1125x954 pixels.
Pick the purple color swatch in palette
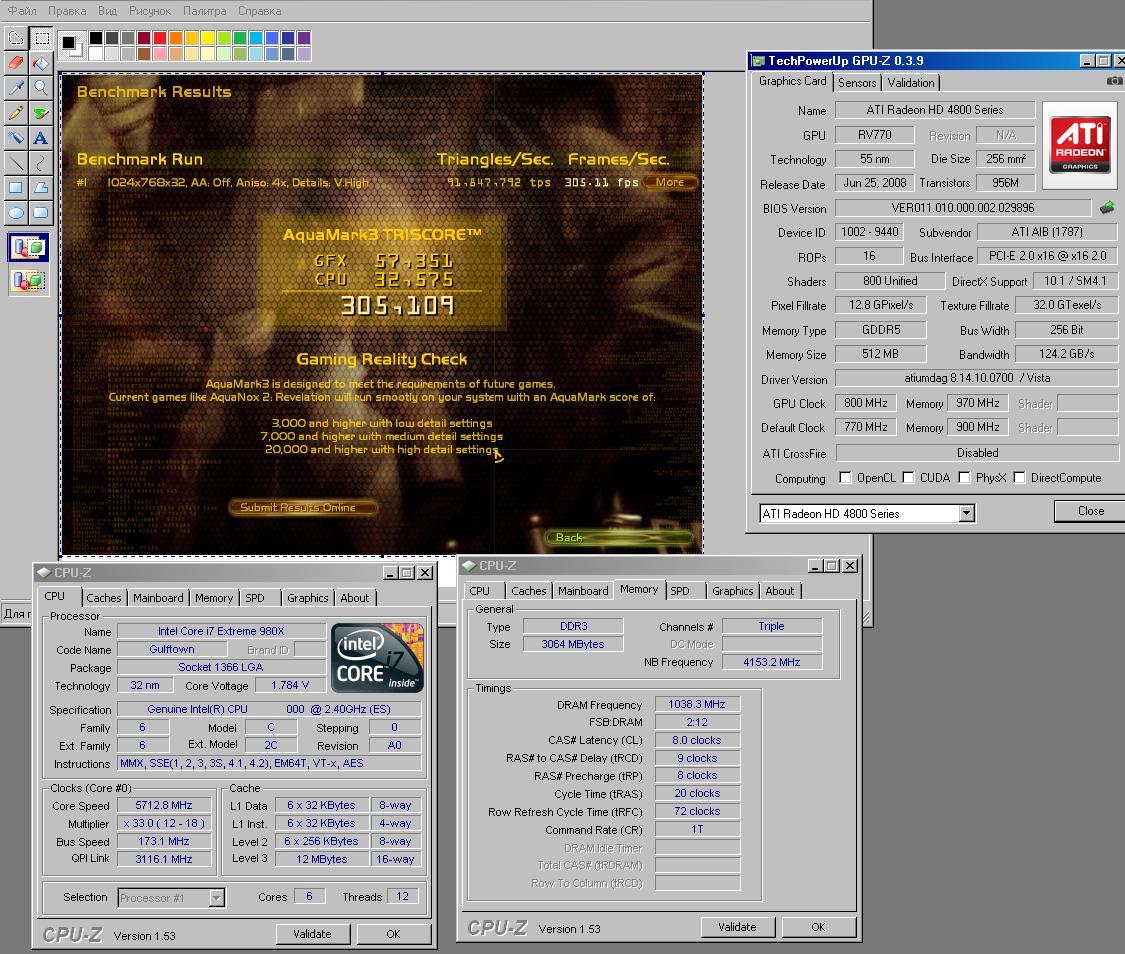tap(303, 37)
